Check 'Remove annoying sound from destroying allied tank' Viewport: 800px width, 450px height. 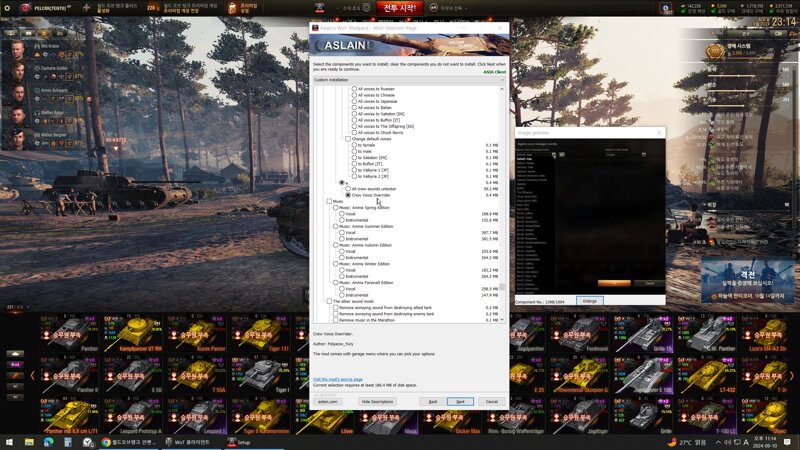coord(335,308)
